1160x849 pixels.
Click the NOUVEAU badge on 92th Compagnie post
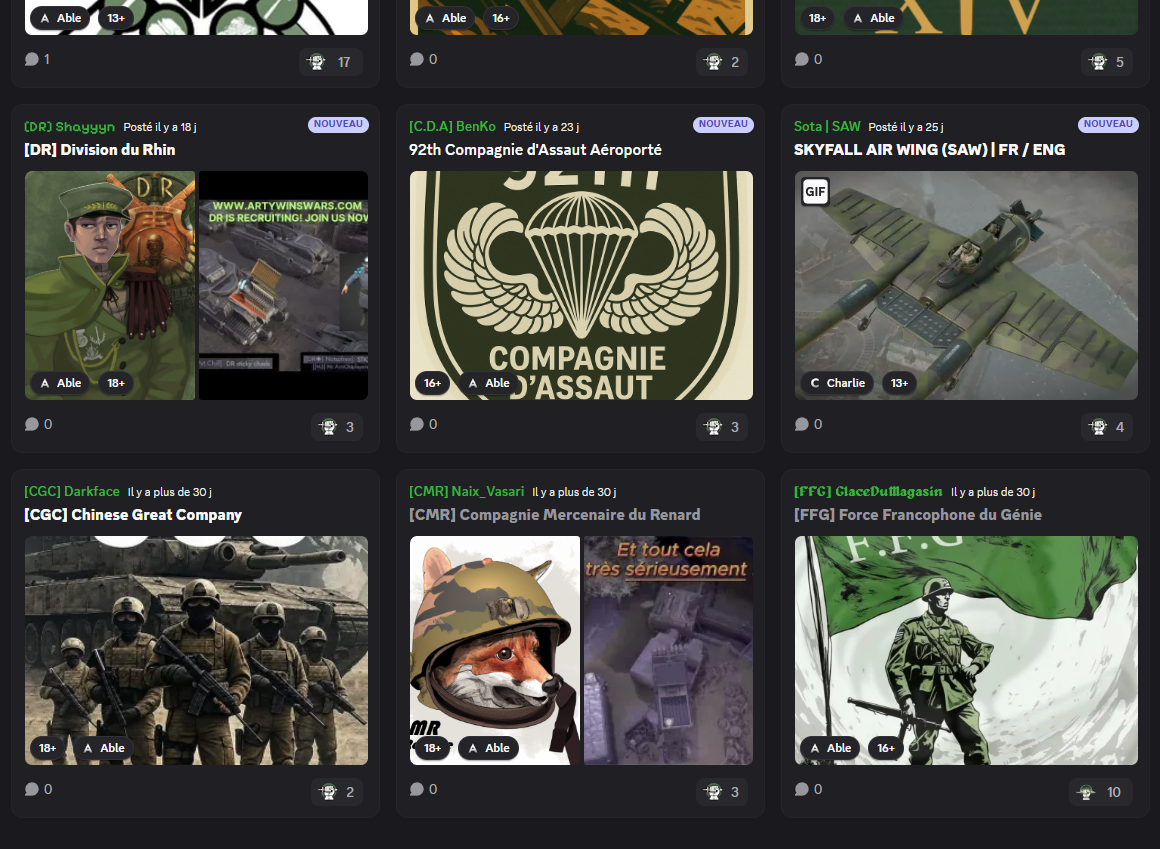point(723,125)
